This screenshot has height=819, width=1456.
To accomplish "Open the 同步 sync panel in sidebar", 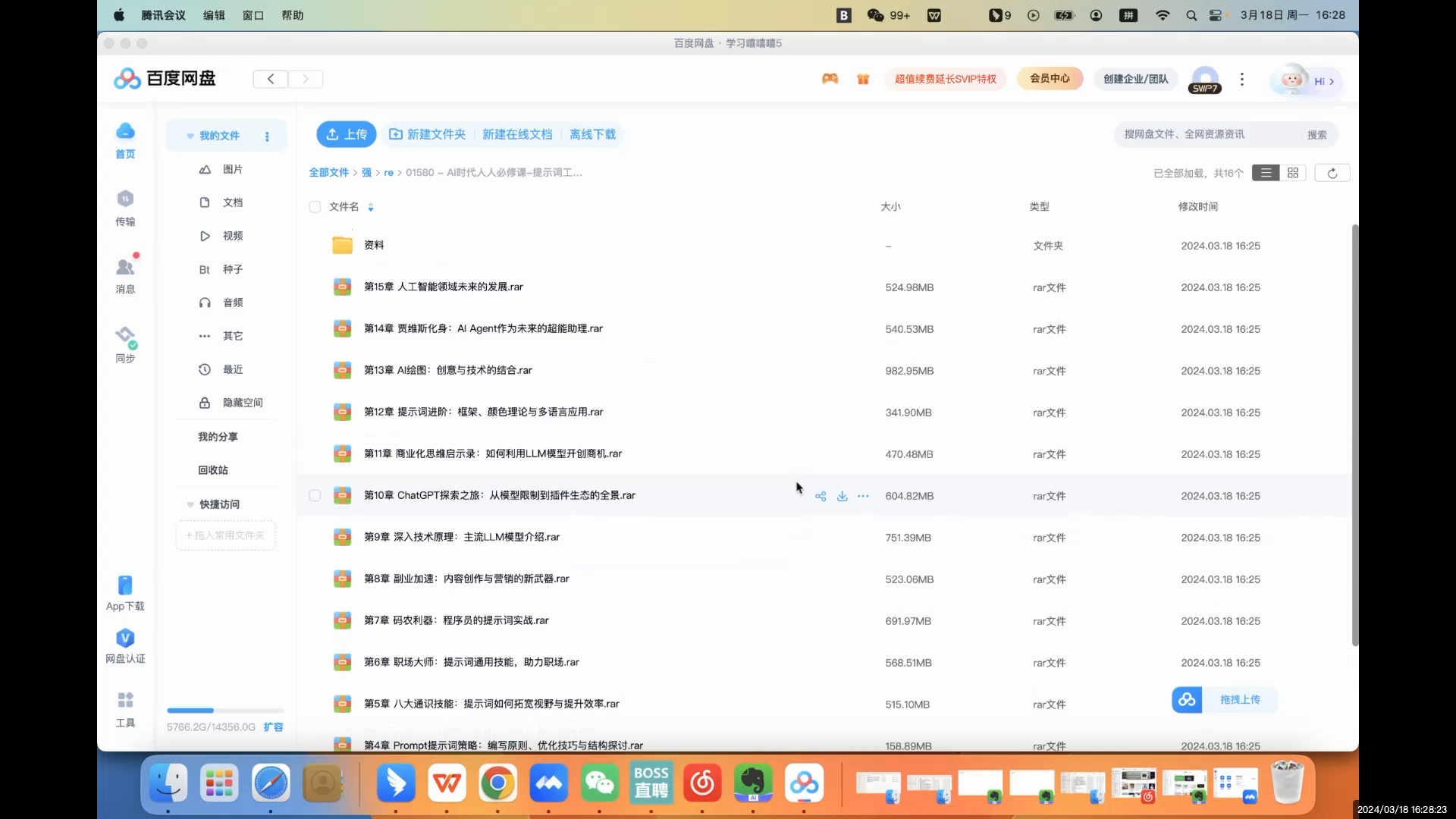I will [125, 344].
